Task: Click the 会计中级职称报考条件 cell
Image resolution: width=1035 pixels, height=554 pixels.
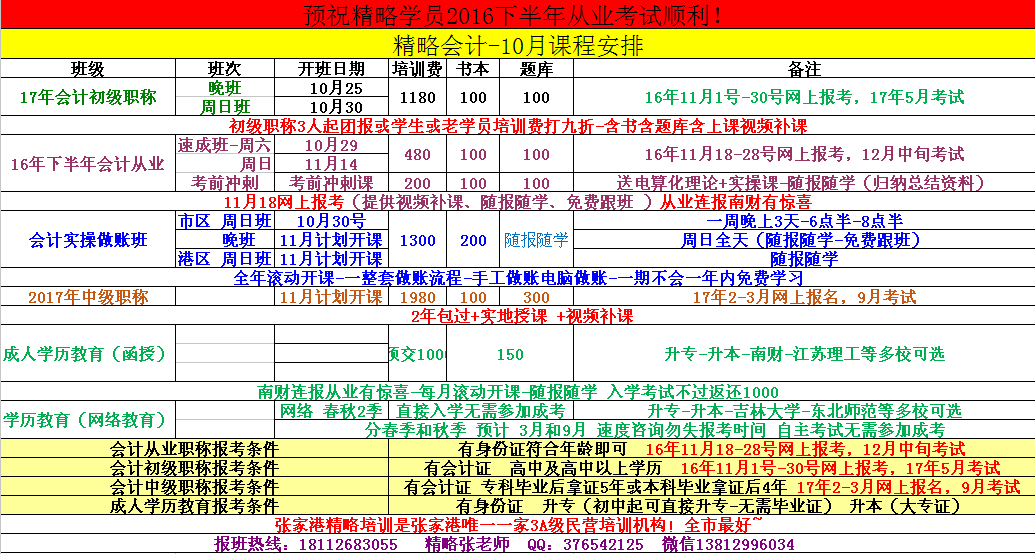Action: pos(194,487)
